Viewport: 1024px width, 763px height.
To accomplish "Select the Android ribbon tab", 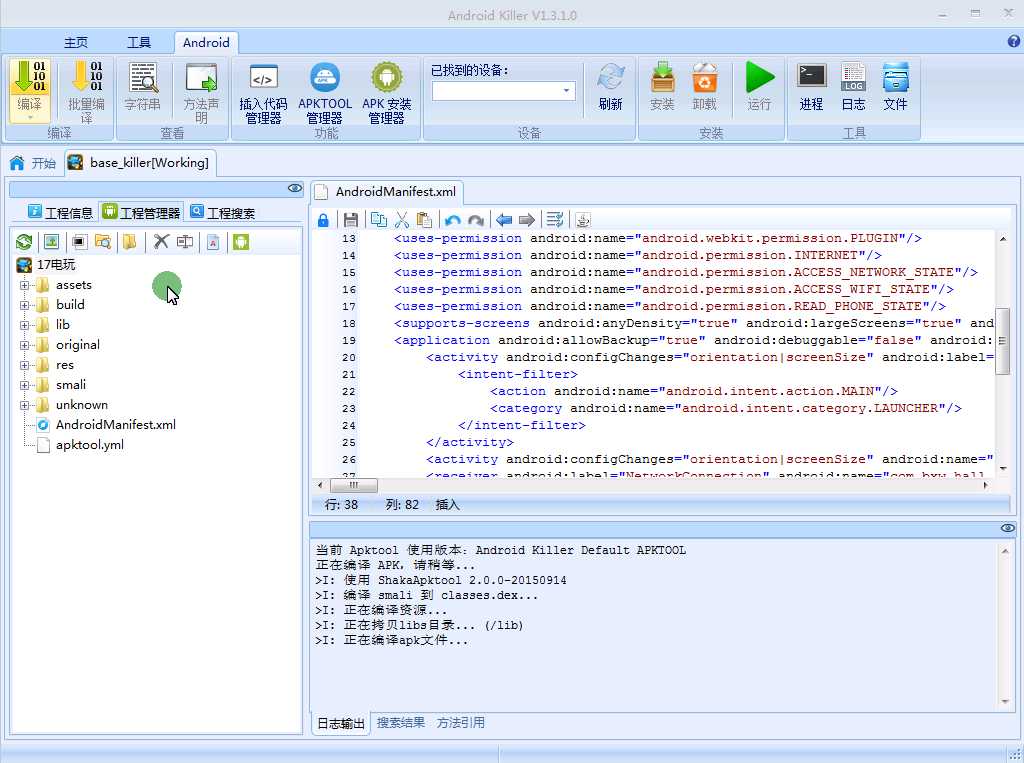I will click(206, 42).
